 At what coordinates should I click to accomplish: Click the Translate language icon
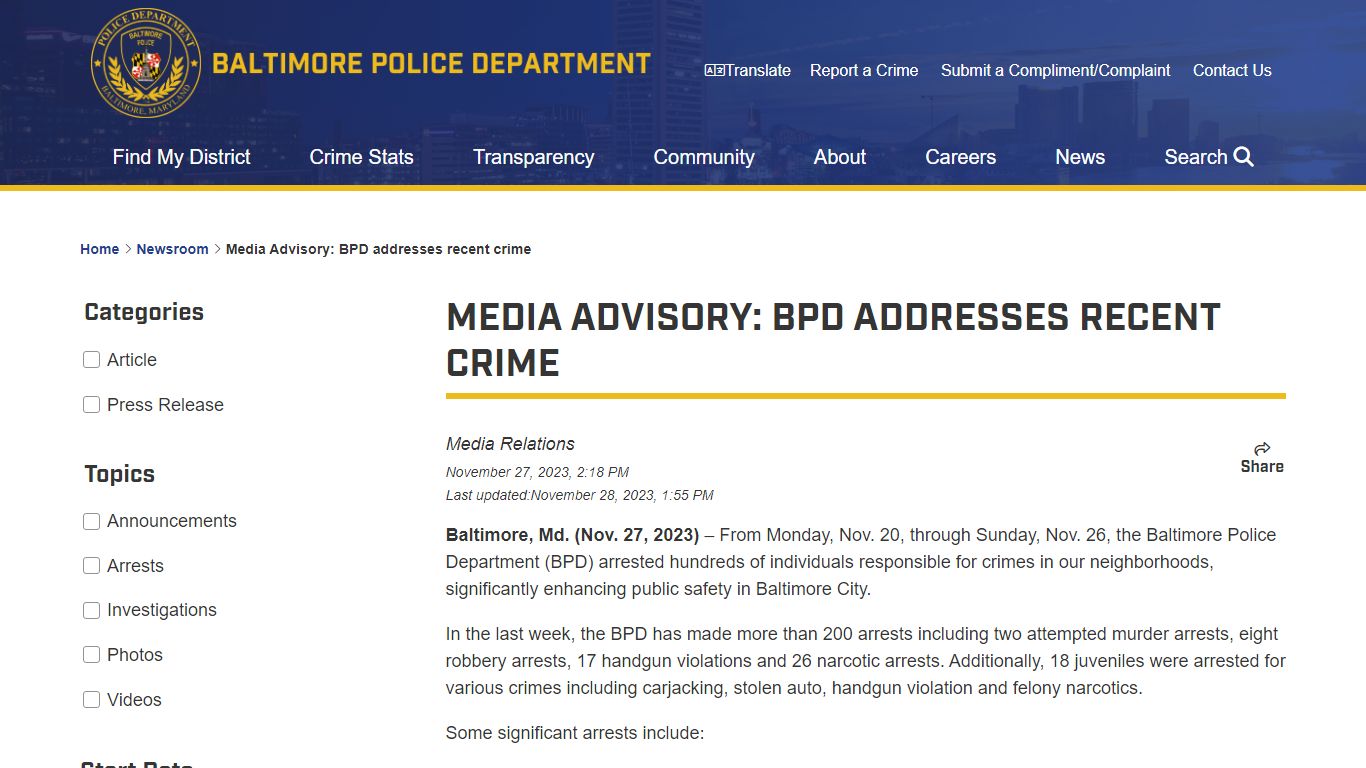point(714,70)
